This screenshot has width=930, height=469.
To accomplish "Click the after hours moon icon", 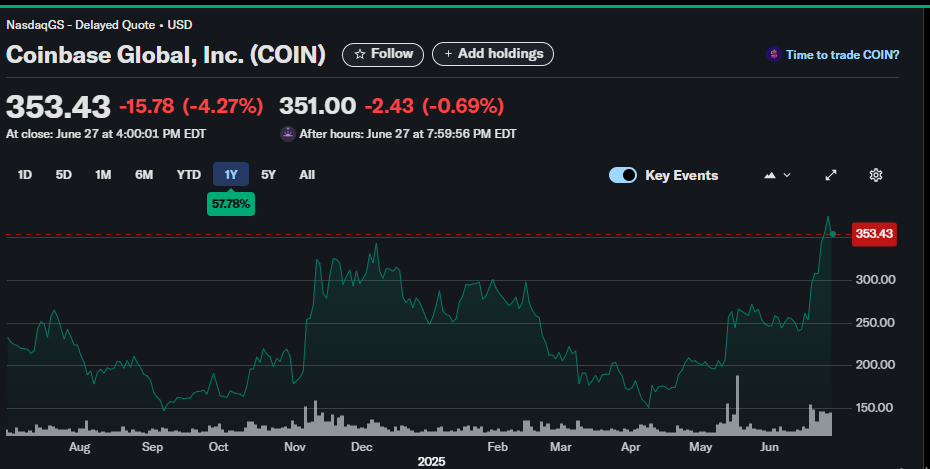I will pos(288,134).
